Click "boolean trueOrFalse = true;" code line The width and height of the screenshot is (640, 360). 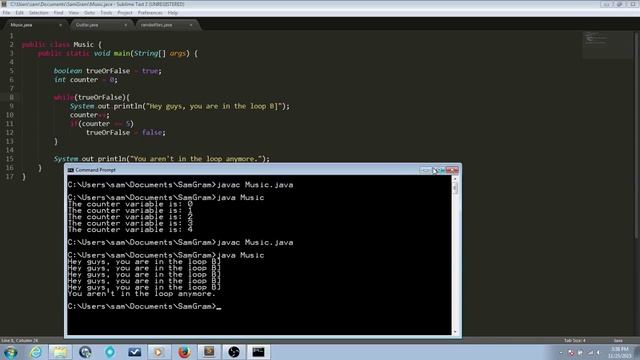point(108,71)
